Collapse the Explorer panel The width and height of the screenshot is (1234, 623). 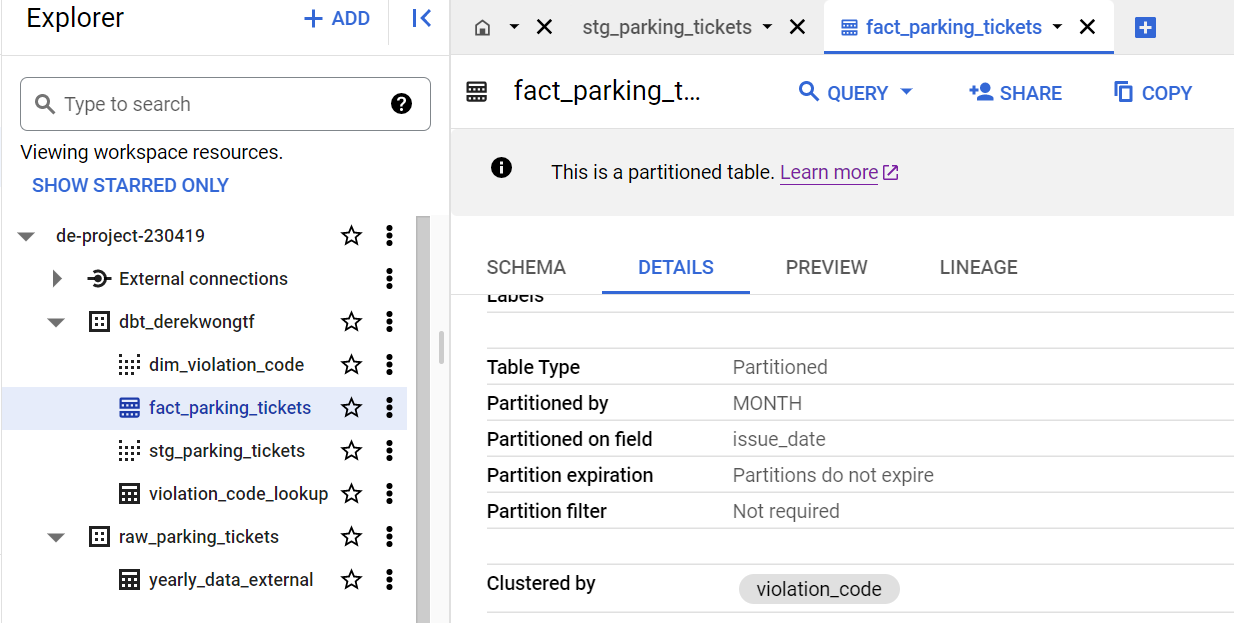[x=421, y=19]
